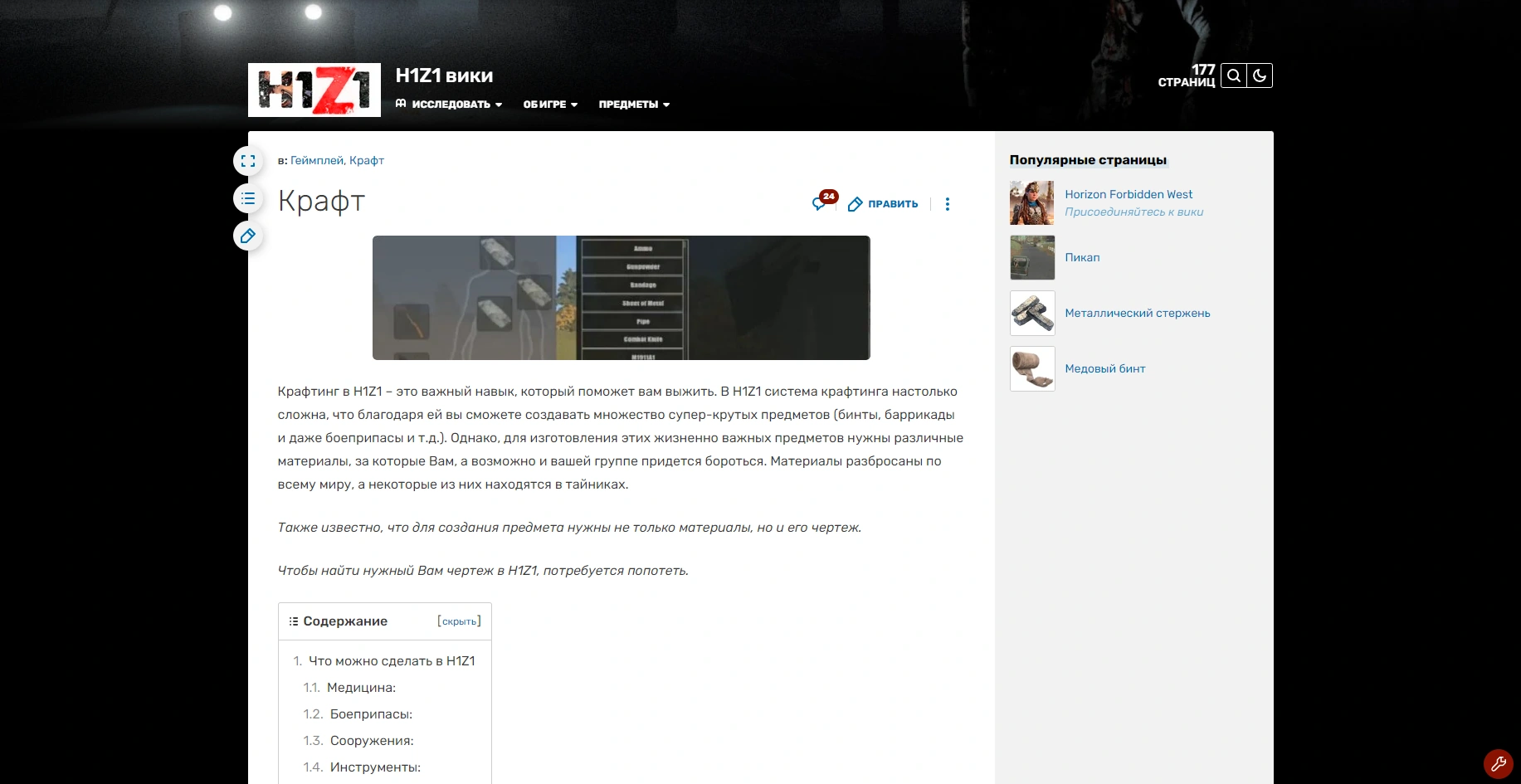Click the floating pencil edit icon
Screen dimensions: 1521x784
click(x=248, y=236)
